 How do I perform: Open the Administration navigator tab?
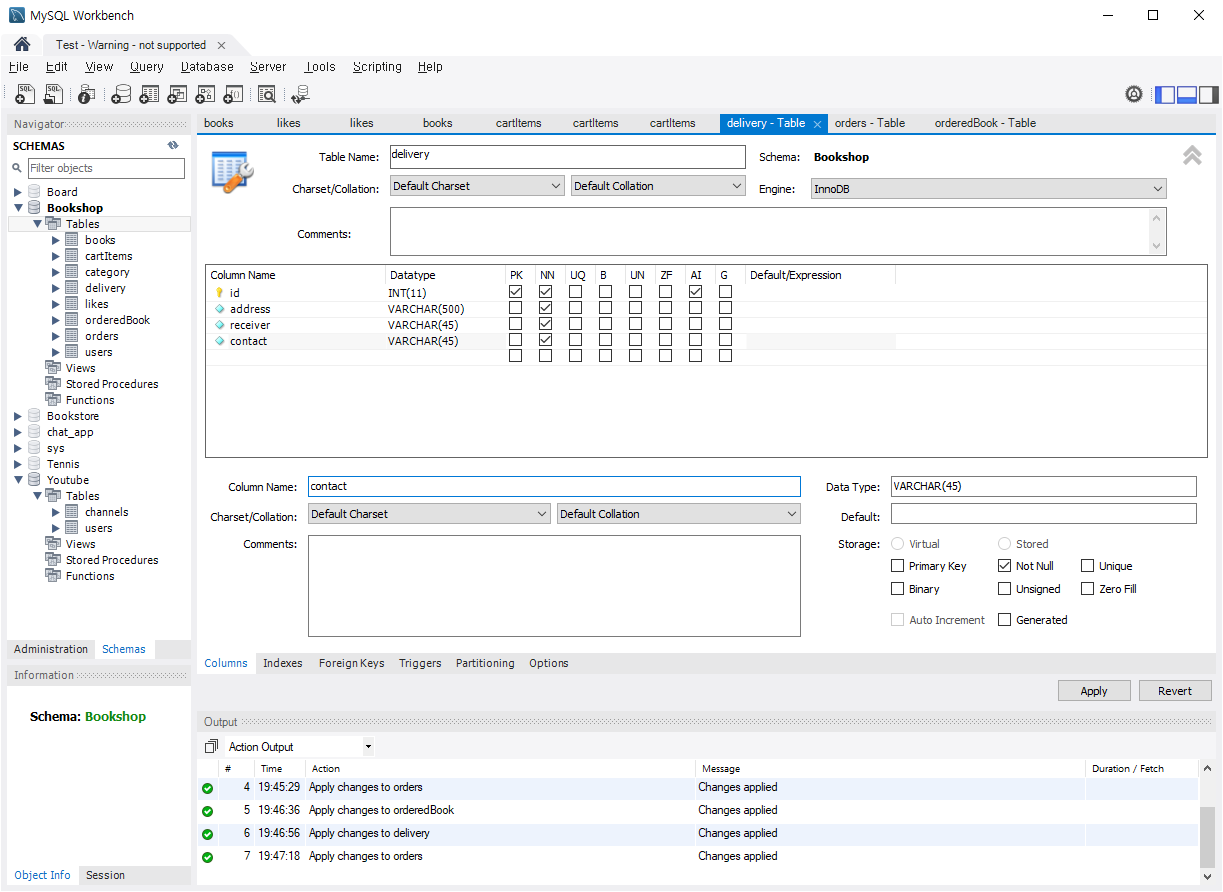point(51,649)
